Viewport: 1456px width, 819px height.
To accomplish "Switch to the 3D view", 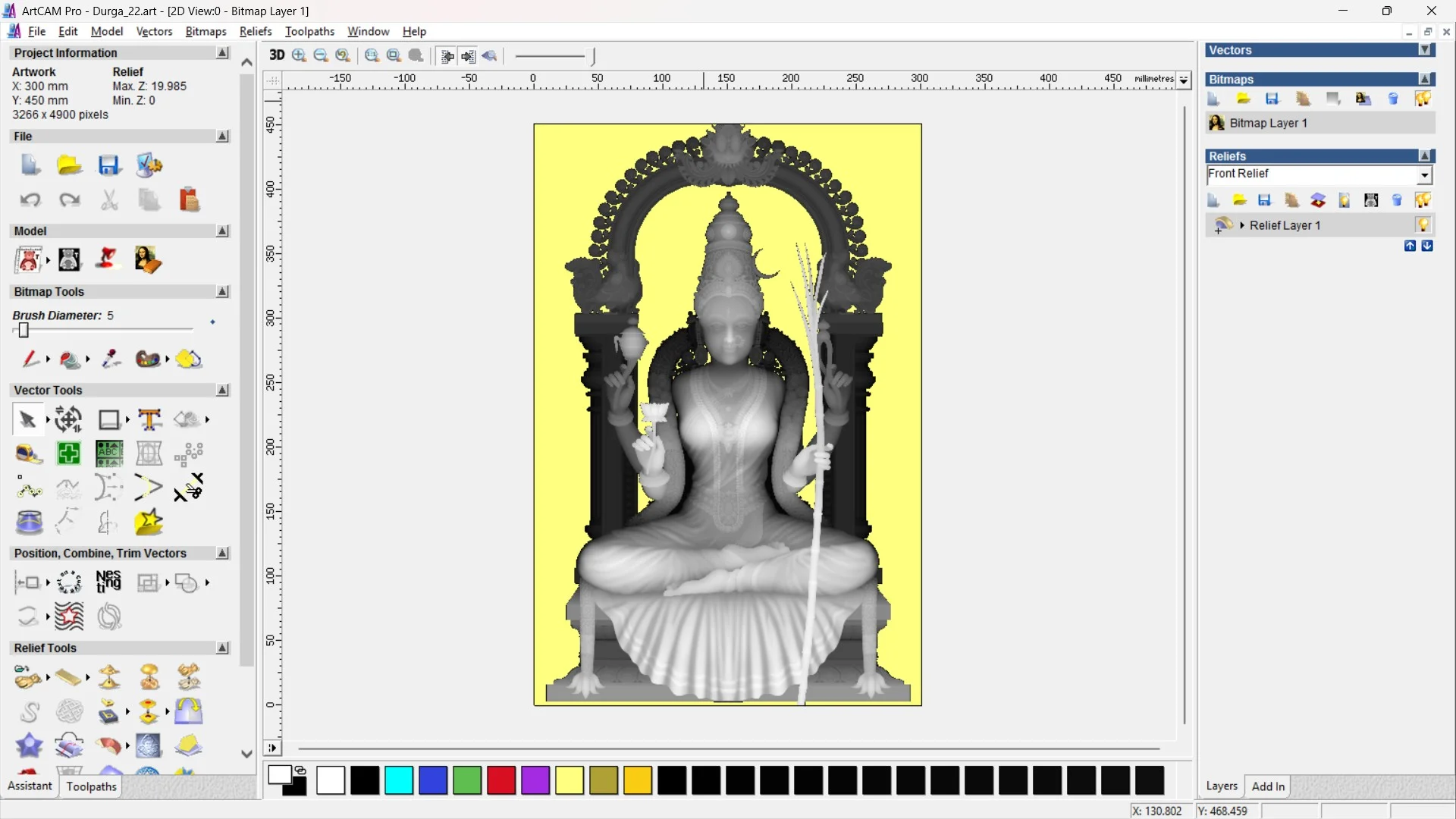I will (x=277, y=55).
